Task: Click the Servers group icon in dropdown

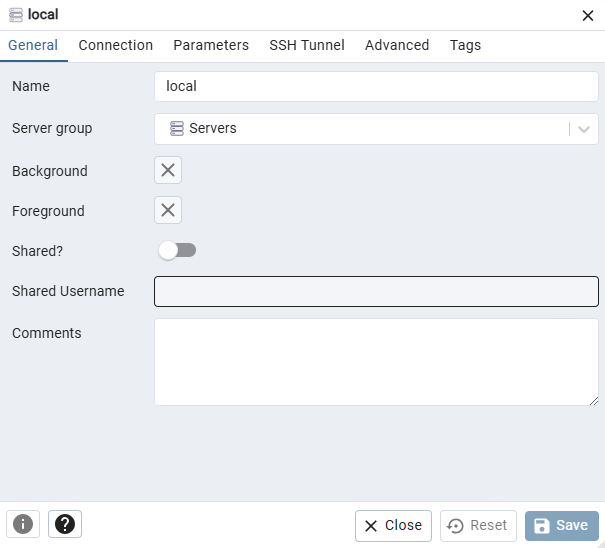Action: pyautogui.click(x=177, y=129)
